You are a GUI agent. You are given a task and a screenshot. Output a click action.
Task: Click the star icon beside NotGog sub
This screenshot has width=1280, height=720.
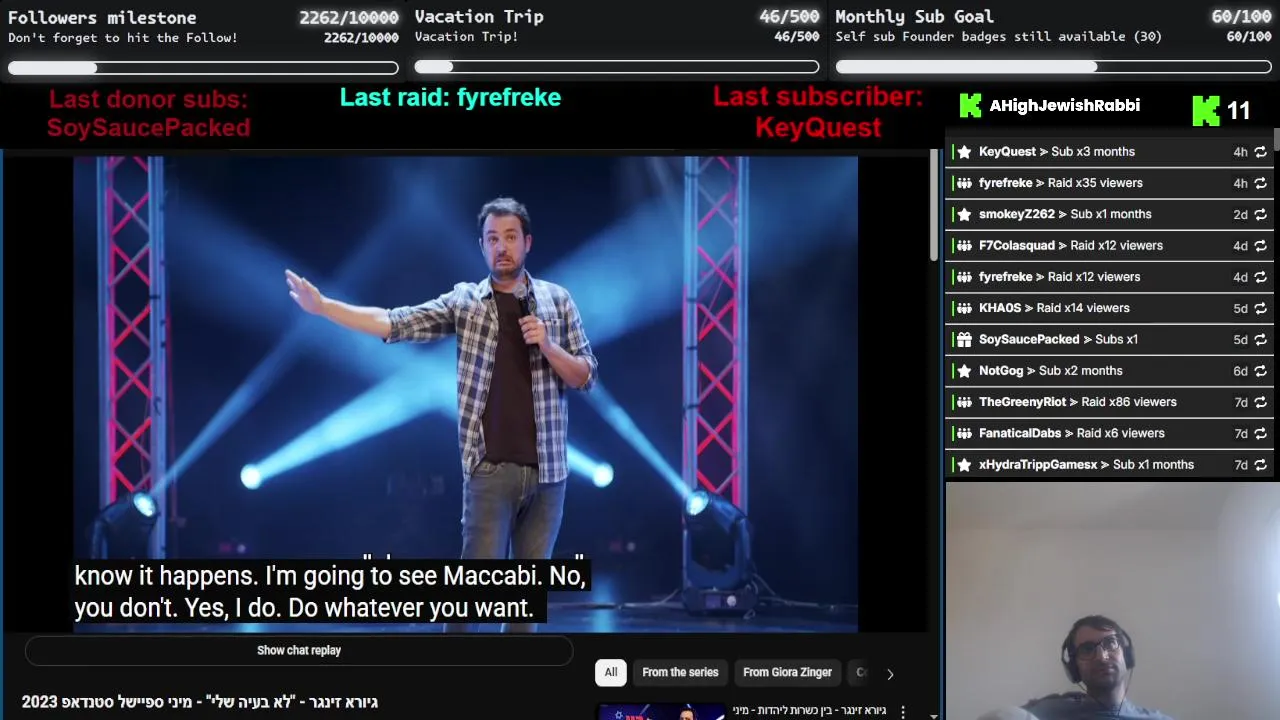(x=964, y=371)
